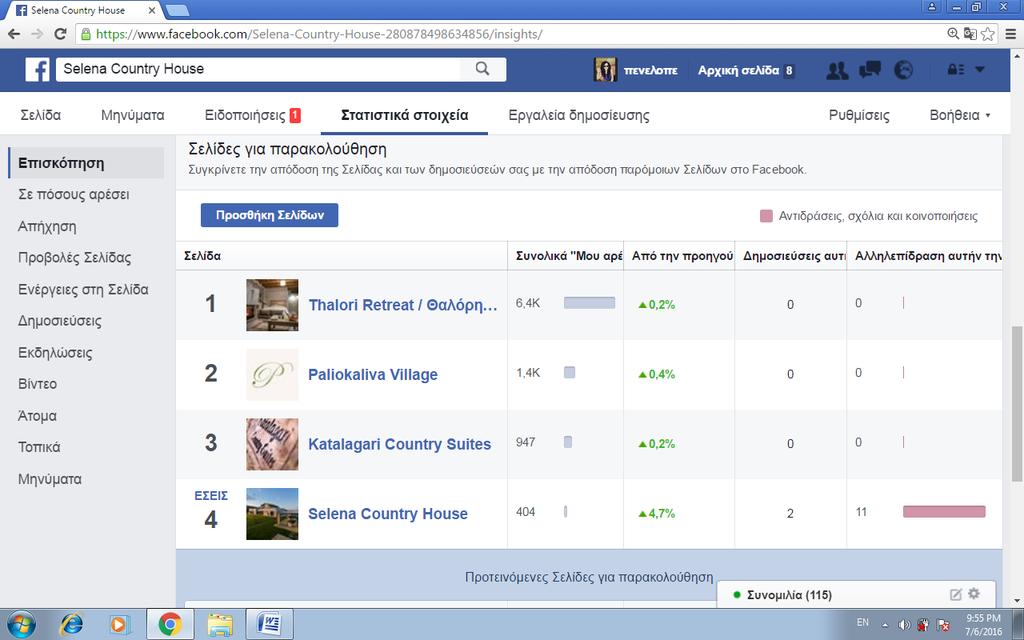The height and width of the screenshot is (640, 1024).
Task: Go to Αρχική σελίδα
Action: pos(738,71)
